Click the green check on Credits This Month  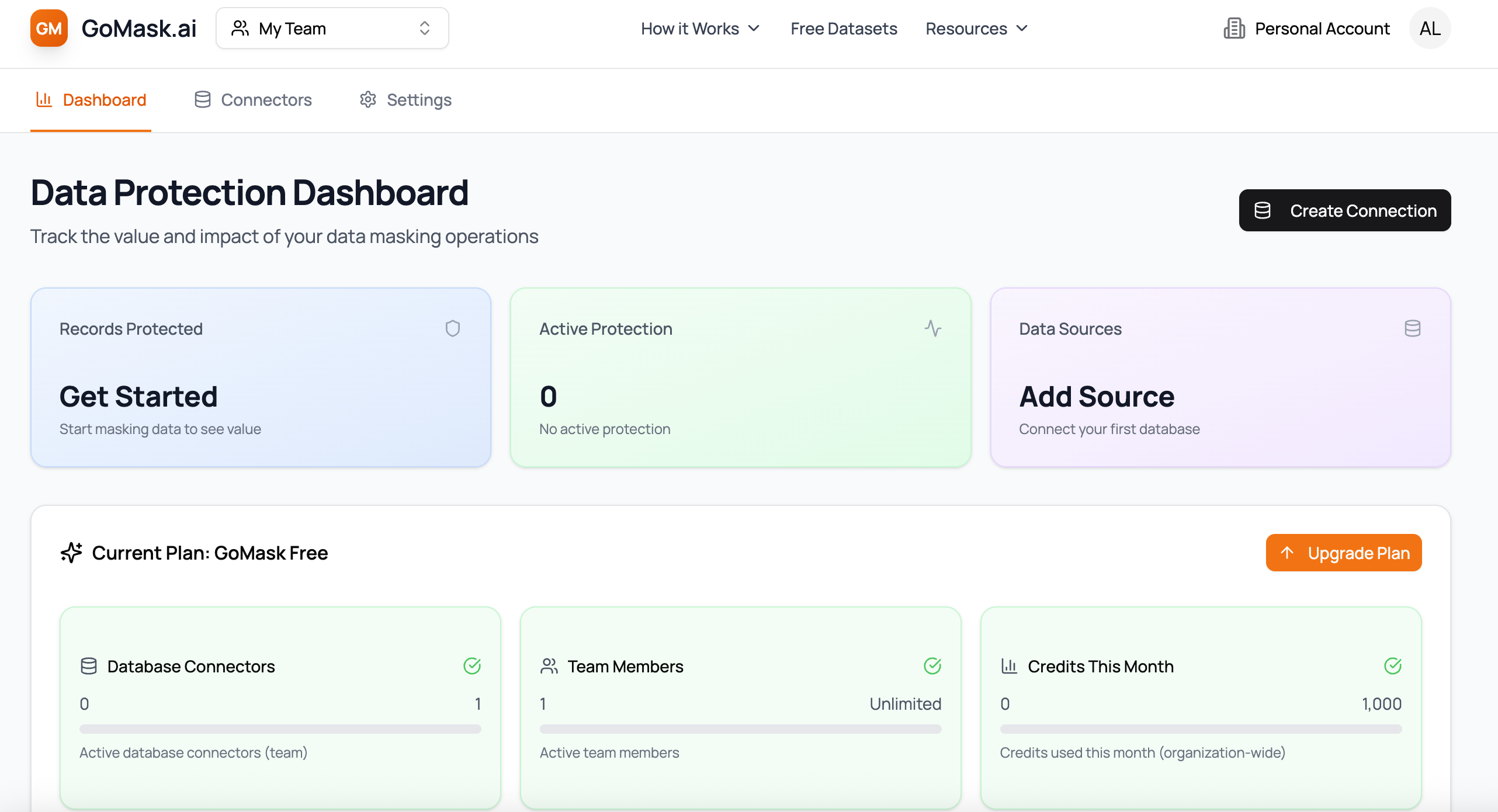1393,666
